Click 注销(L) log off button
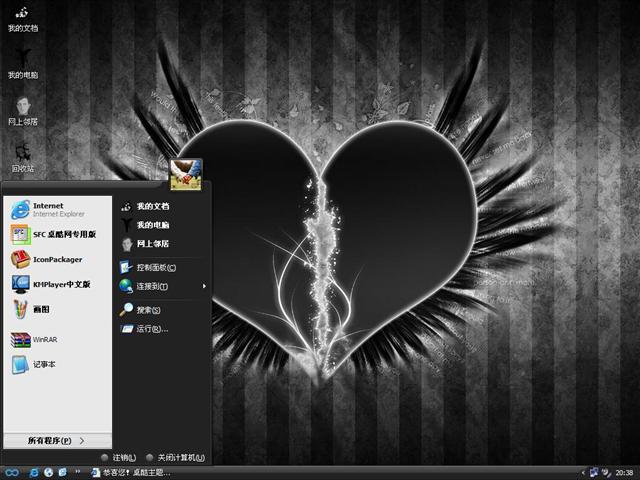Screen dimensions: 640x480 click(119, 458)
